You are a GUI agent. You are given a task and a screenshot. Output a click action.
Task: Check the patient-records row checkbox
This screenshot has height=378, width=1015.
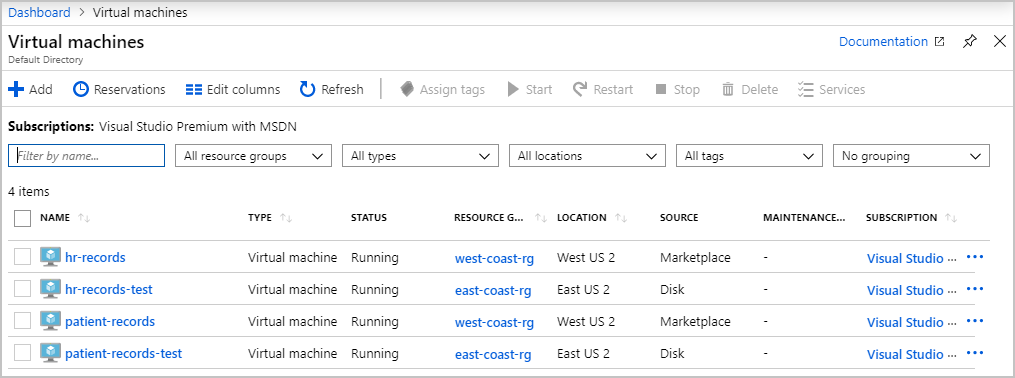(x=23, y=321)
